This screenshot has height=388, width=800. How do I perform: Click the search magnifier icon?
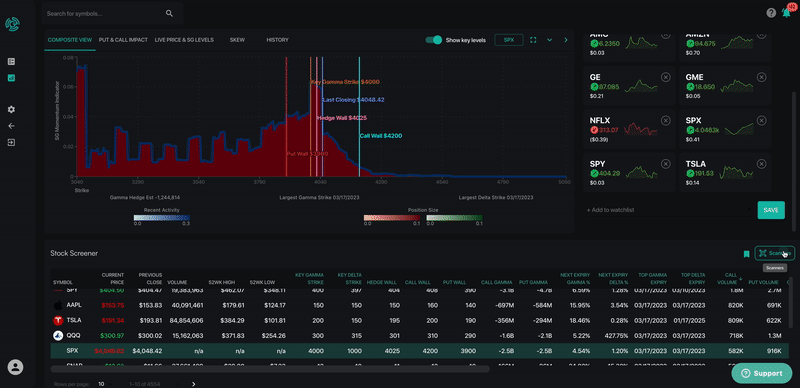tap(169, 14)
